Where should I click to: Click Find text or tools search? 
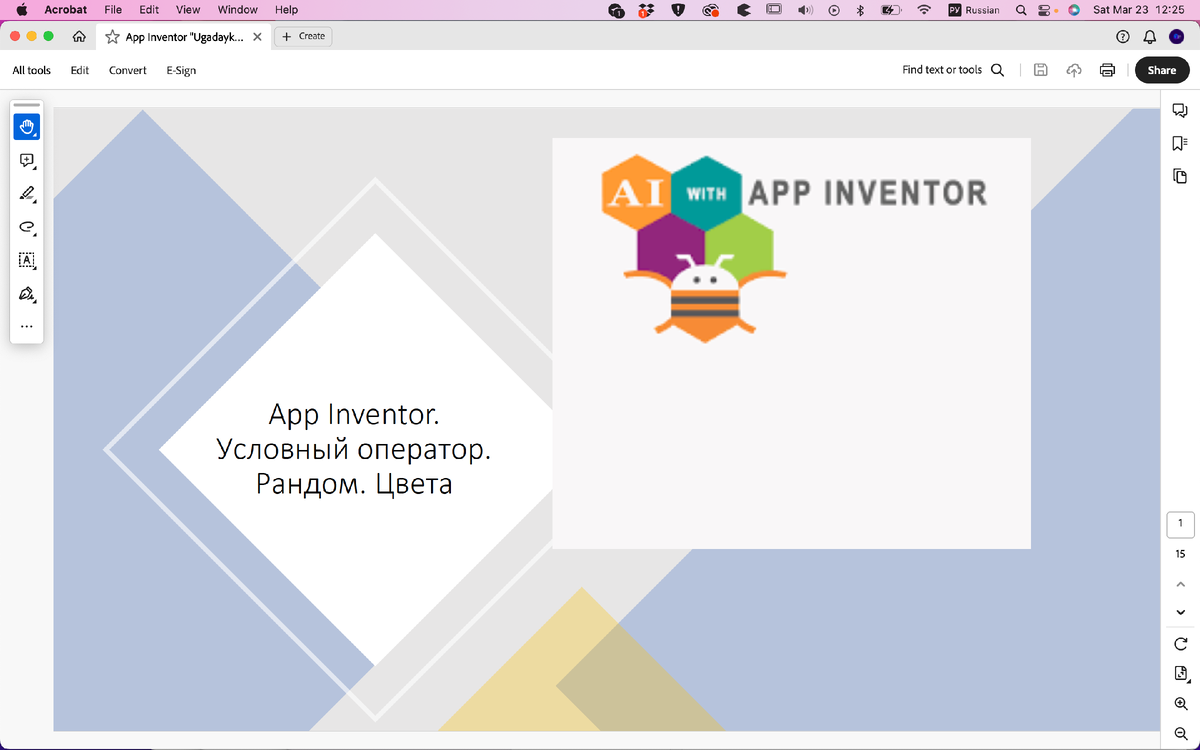pyautogui.click(x=953, y=70)
